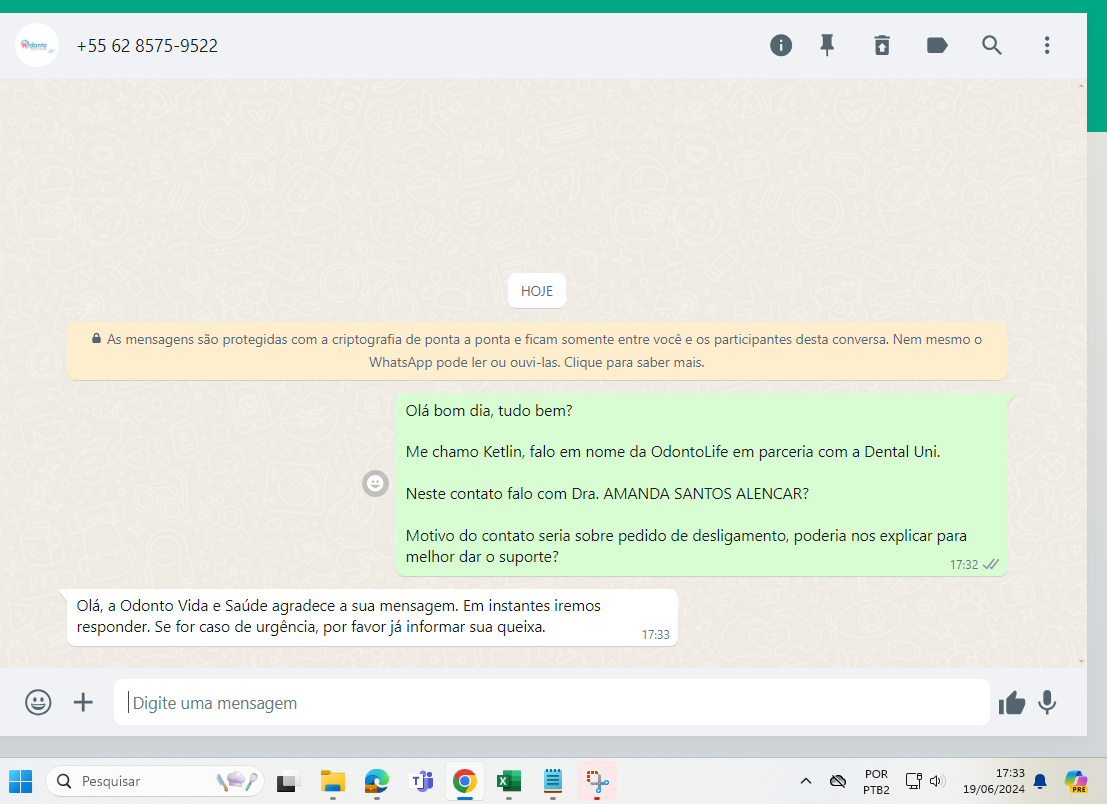This screenshot has height=804, width=1107.
Task: Open contact +55 62 8575-9522 header
Action: [147, 46]
